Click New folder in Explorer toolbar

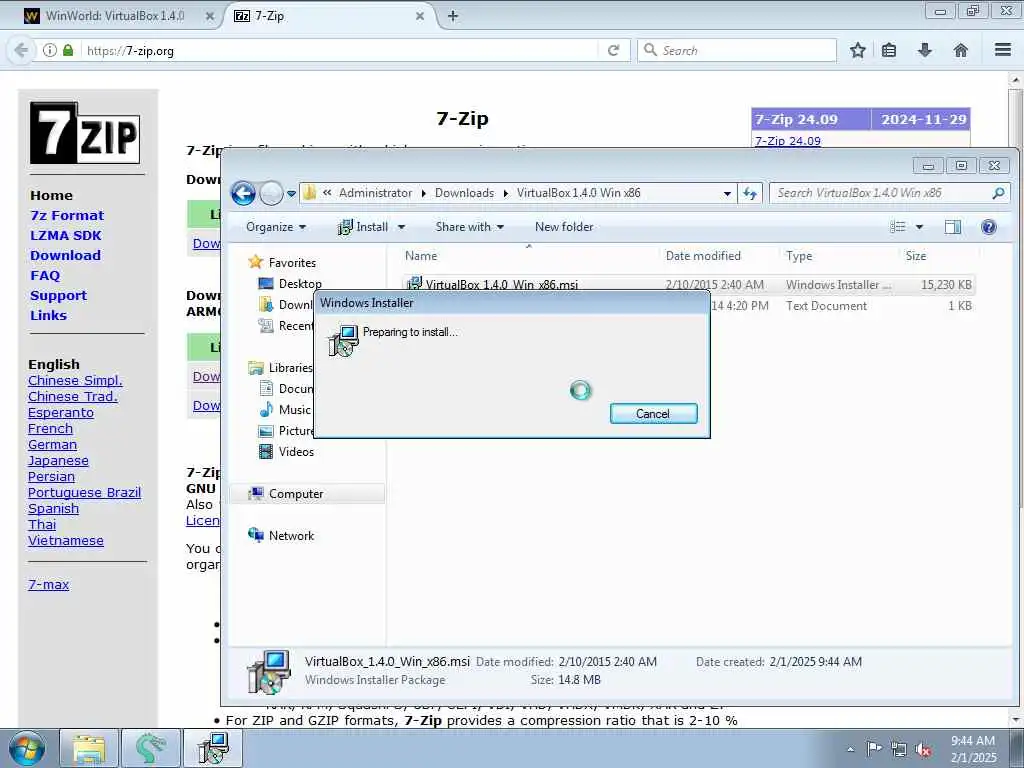point(564,227)
